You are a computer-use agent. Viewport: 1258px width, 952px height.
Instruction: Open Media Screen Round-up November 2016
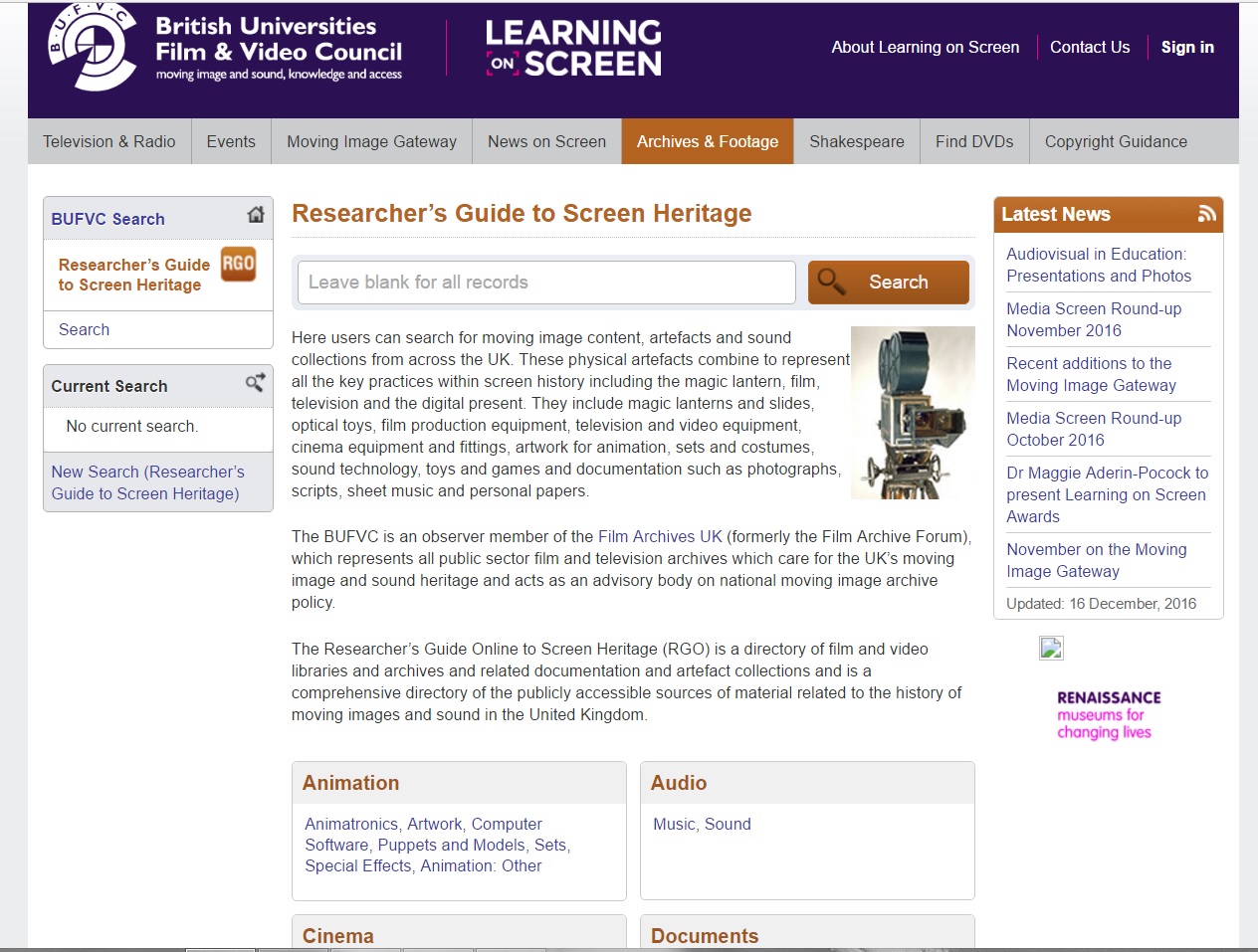click(x=1094, y=319)
